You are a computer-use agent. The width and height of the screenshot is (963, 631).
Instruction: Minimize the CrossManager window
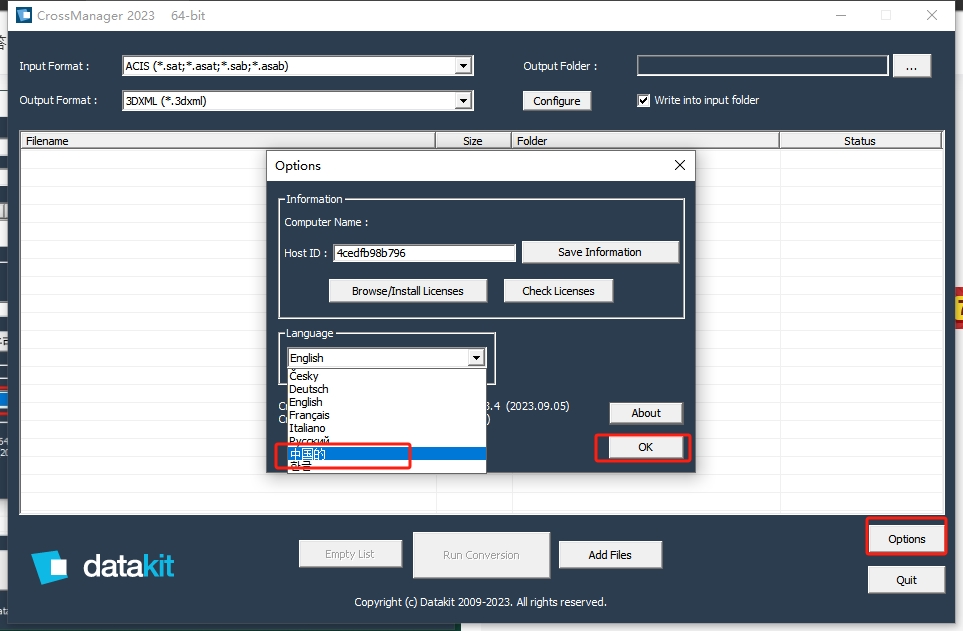click(841, 15)
